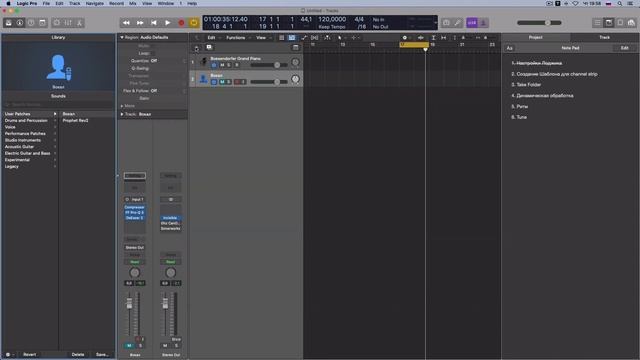This screenshot has width=640, height=360.
Task: Toggle the pencil Replace mode button
Action: [x=458, y=23]
